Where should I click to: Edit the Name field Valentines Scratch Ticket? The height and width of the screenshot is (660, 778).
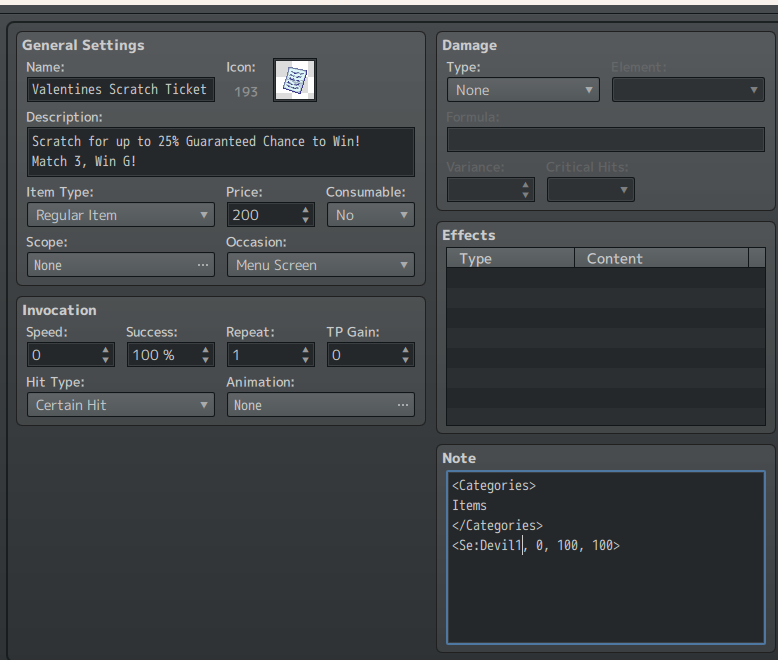121,89
